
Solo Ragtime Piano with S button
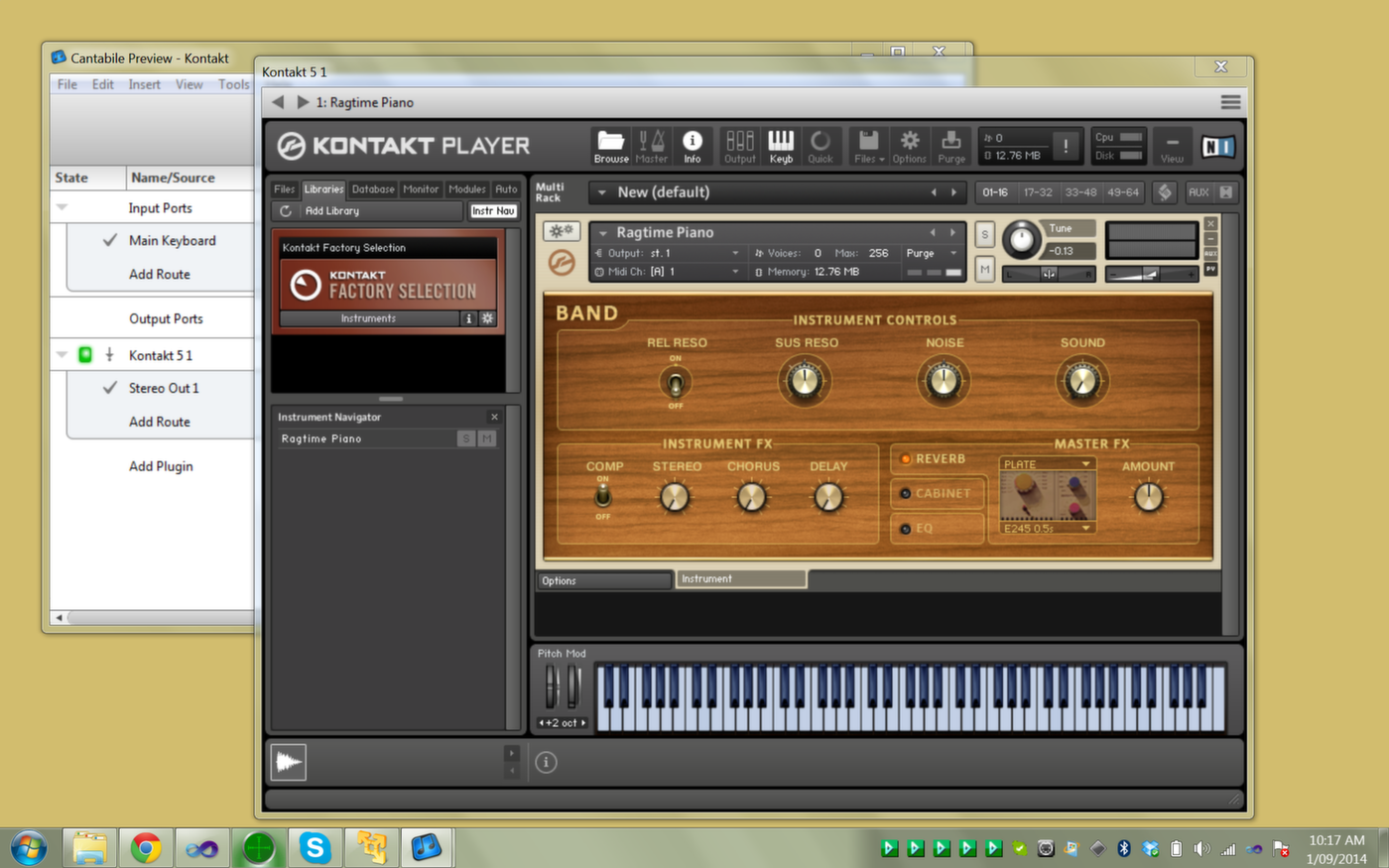click(x=984, y=234)
